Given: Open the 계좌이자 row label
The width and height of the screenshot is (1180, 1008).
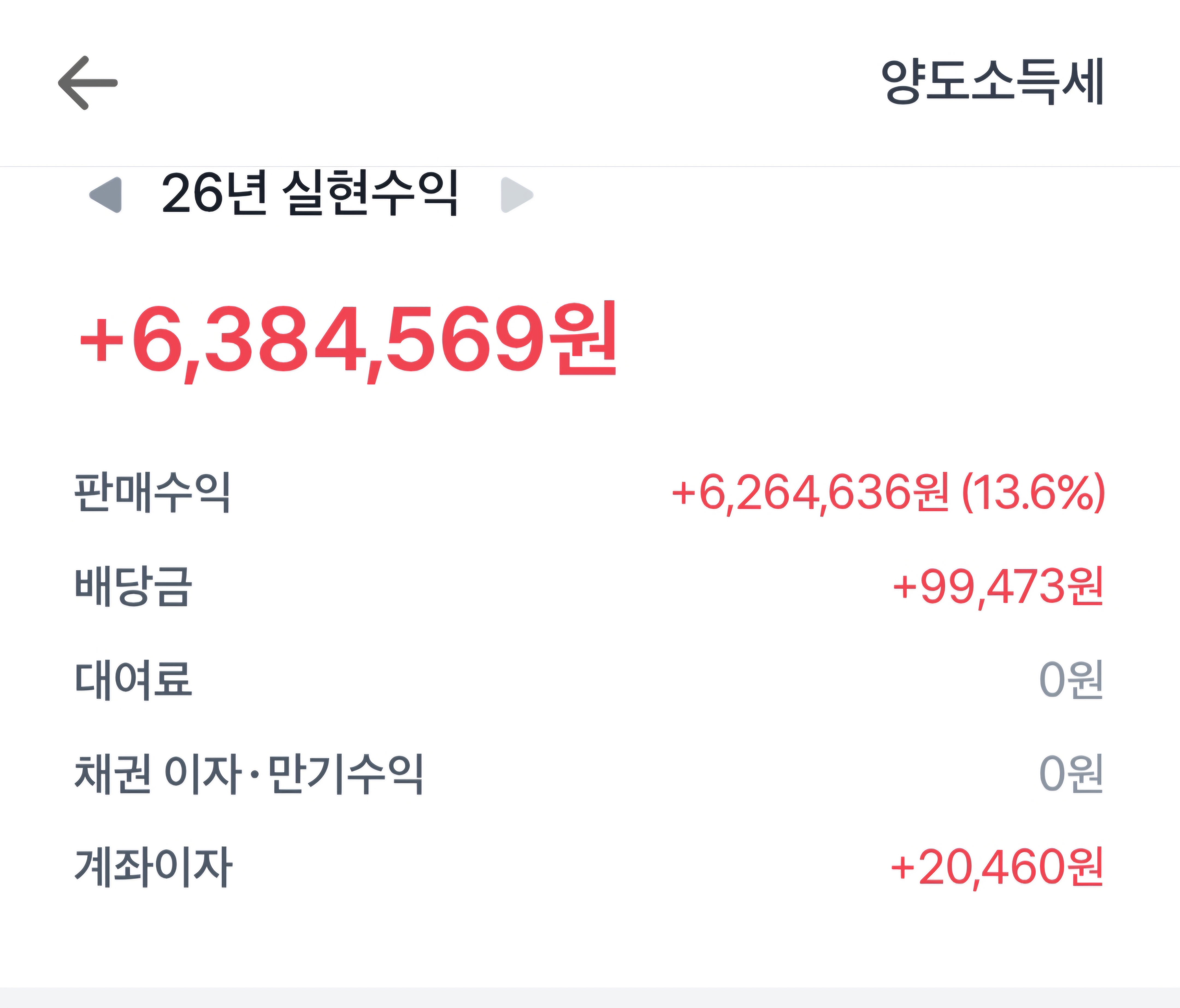Looking at the screenshot, I should pos(153,867).
